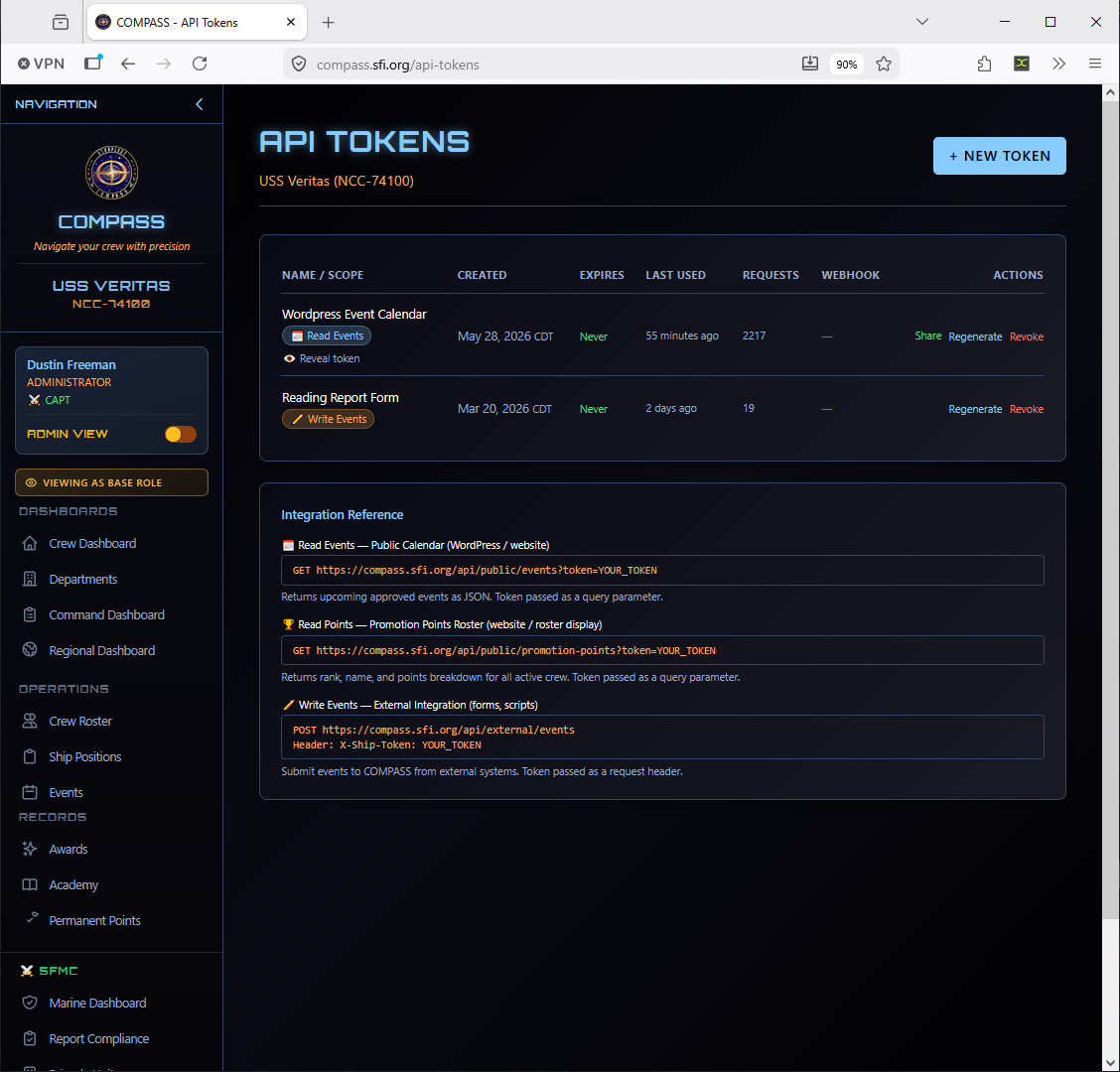Open Academy book icon

(29, 884)
